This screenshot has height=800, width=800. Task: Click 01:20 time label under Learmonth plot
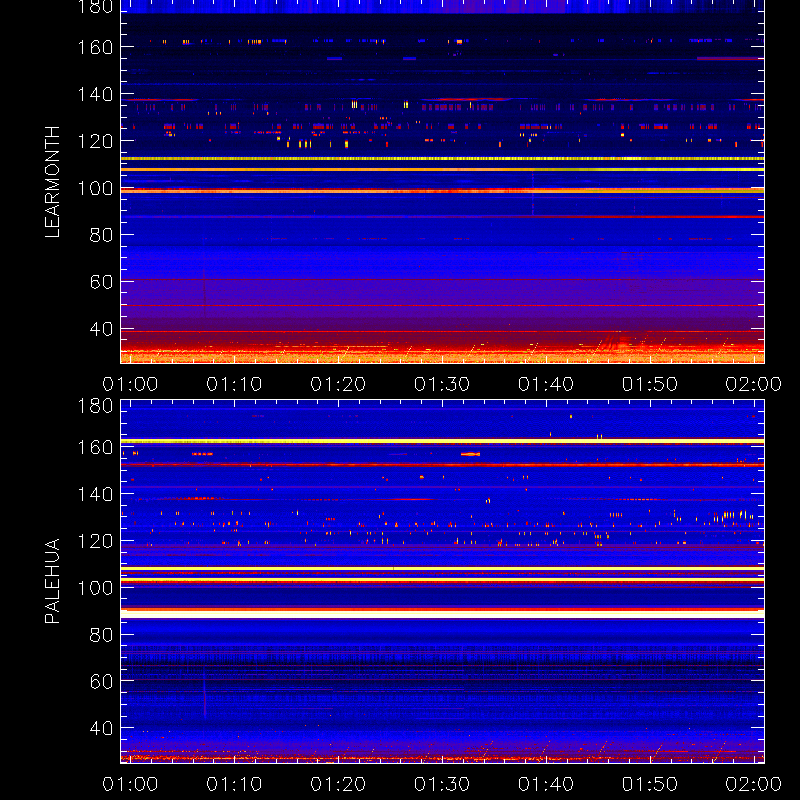tap(338, 384)
